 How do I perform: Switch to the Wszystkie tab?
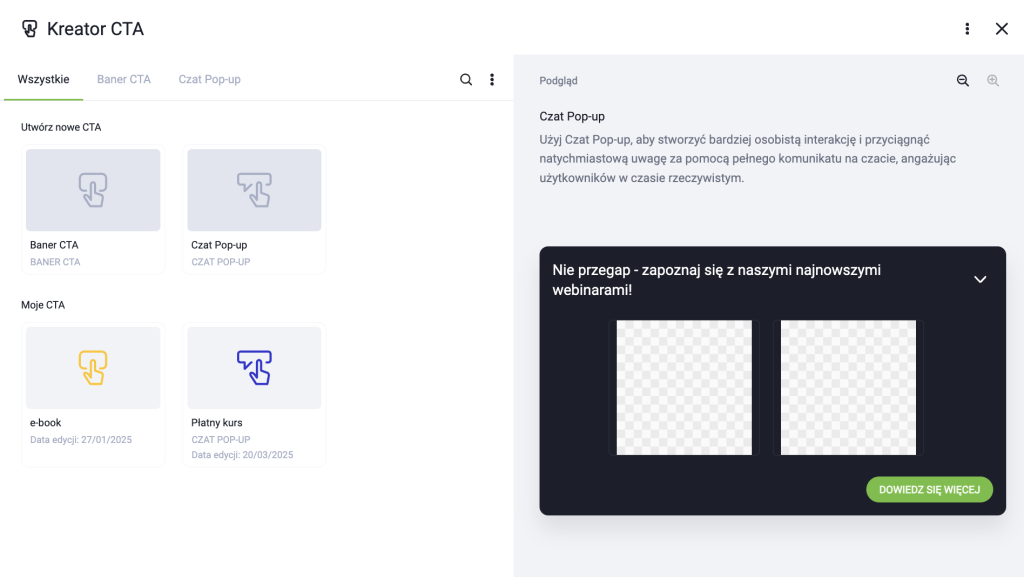click(x=43, y=80)
